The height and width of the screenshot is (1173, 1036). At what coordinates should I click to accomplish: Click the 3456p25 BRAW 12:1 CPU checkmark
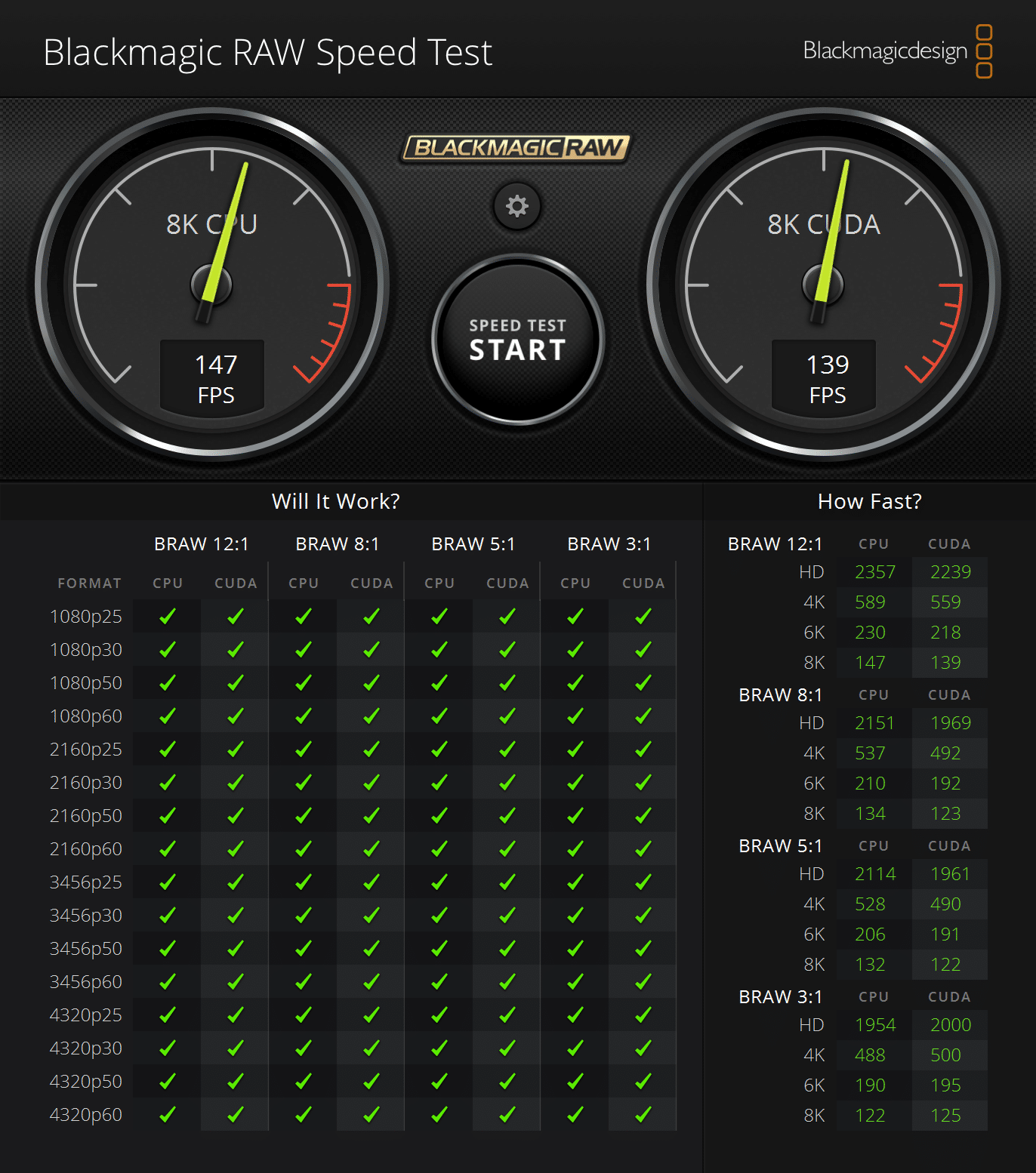[168, 882]
